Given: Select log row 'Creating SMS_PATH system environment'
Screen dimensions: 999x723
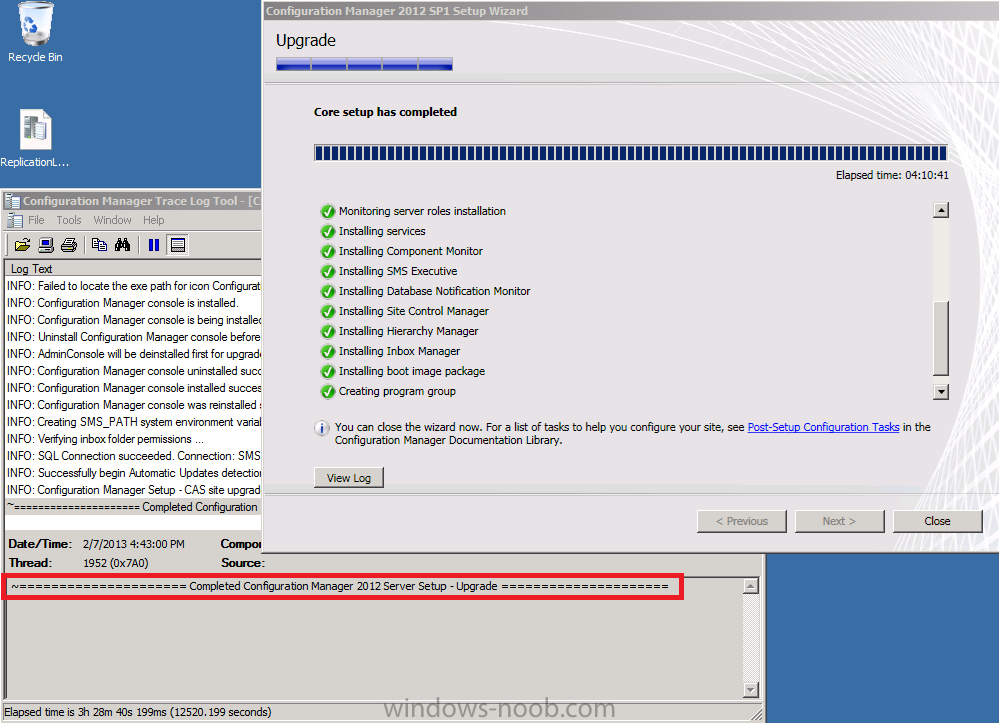Looking at the screenshot, I should 133,422.
